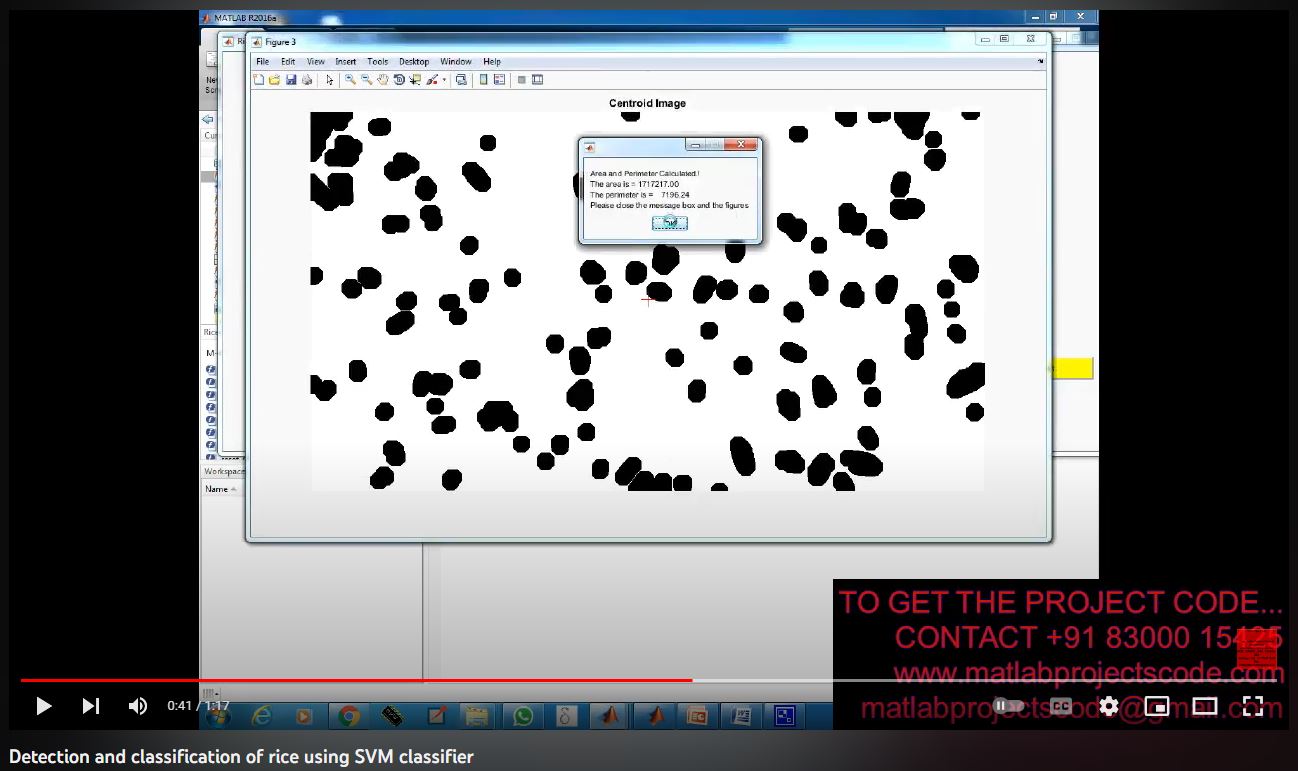Click the Insert Colorbar icon
Screen dimensions: 1298x771
coord(484,80)
